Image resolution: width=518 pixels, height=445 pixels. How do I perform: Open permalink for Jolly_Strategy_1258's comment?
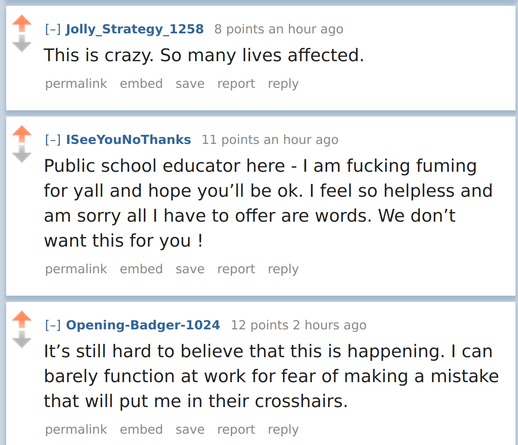pyautogui.click(x=76, y=84)
